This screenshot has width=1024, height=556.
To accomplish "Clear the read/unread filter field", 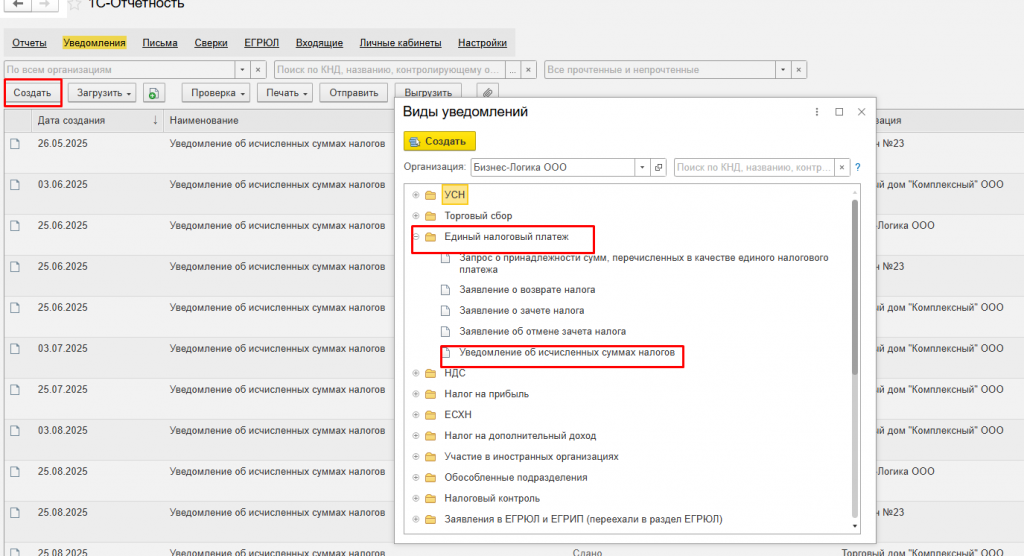I will pyautogui.click(x=798, y=69).
